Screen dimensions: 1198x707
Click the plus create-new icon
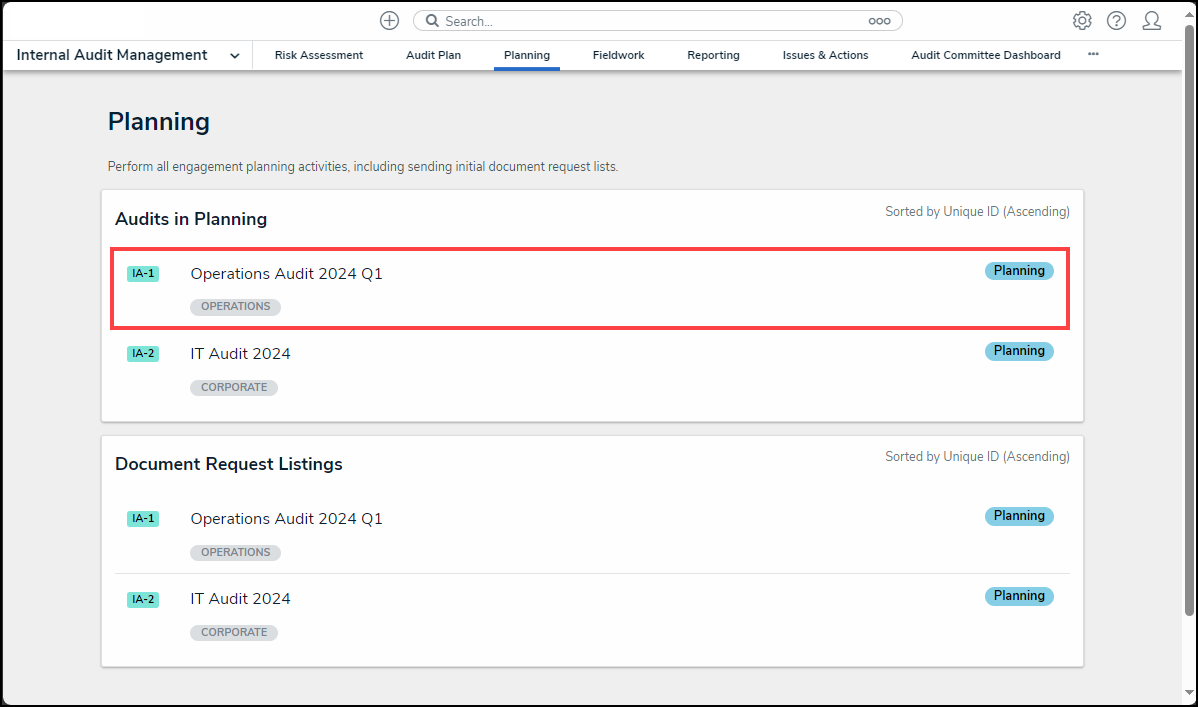point(389,21)
